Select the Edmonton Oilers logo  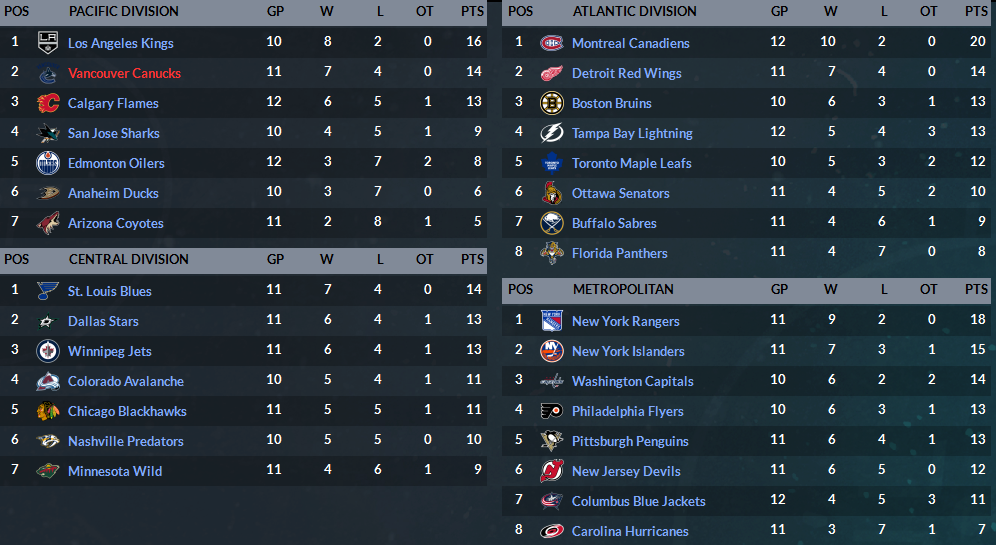pos(48,163)
